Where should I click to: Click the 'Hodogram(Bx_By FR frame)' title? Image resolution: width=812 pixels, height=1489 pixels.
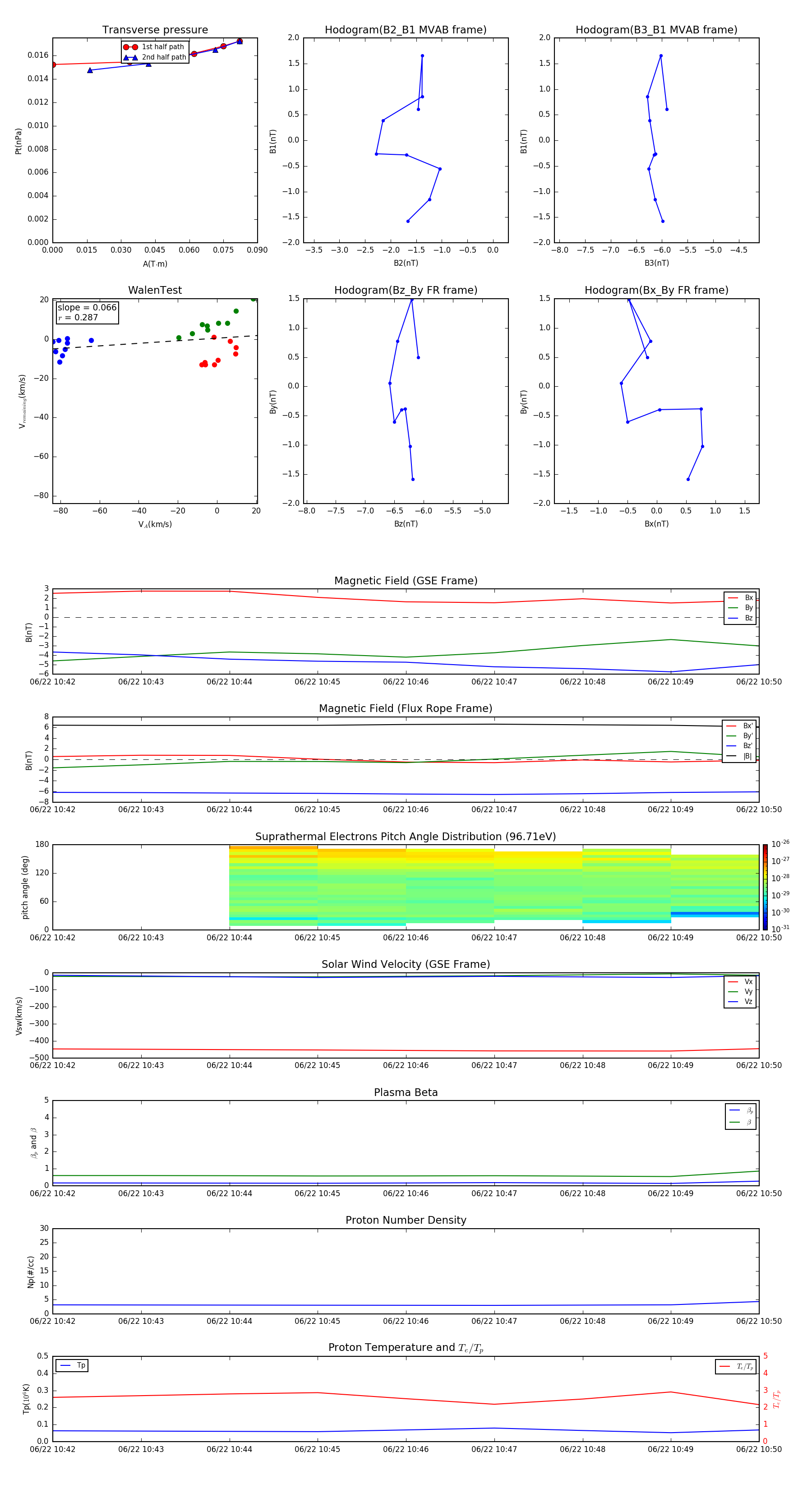656,290
